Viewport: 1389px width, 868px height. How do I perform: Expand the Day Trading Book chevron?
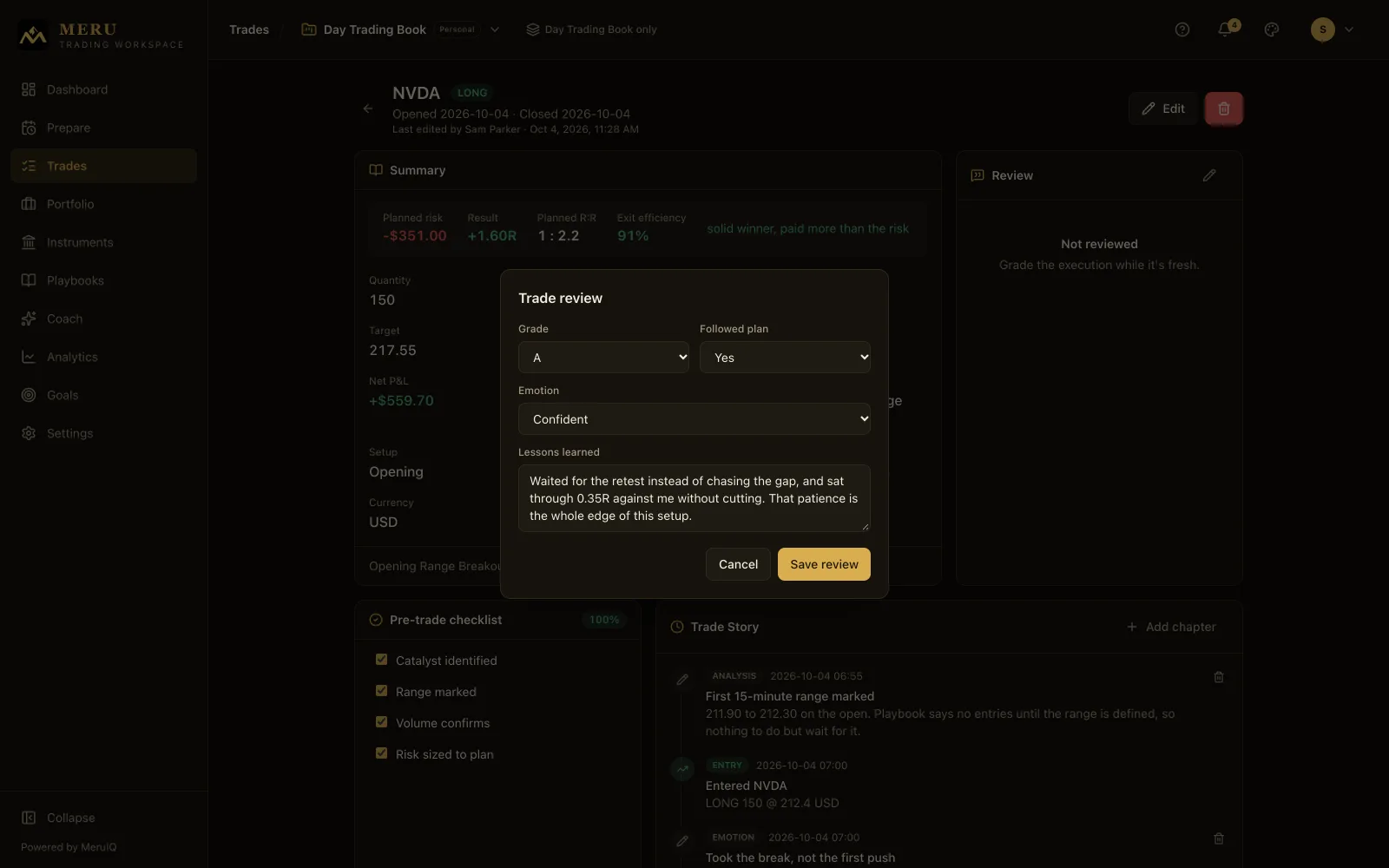pyautogui.click(x=495, y=30)
